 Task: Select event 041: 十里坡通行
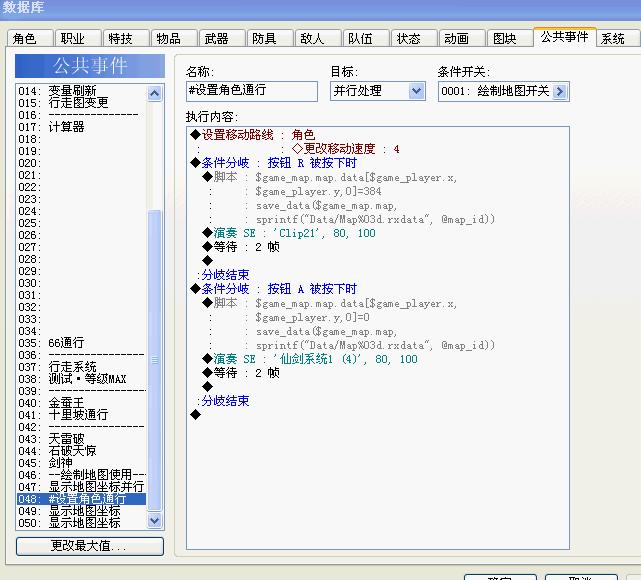click(x=81, y=414)
